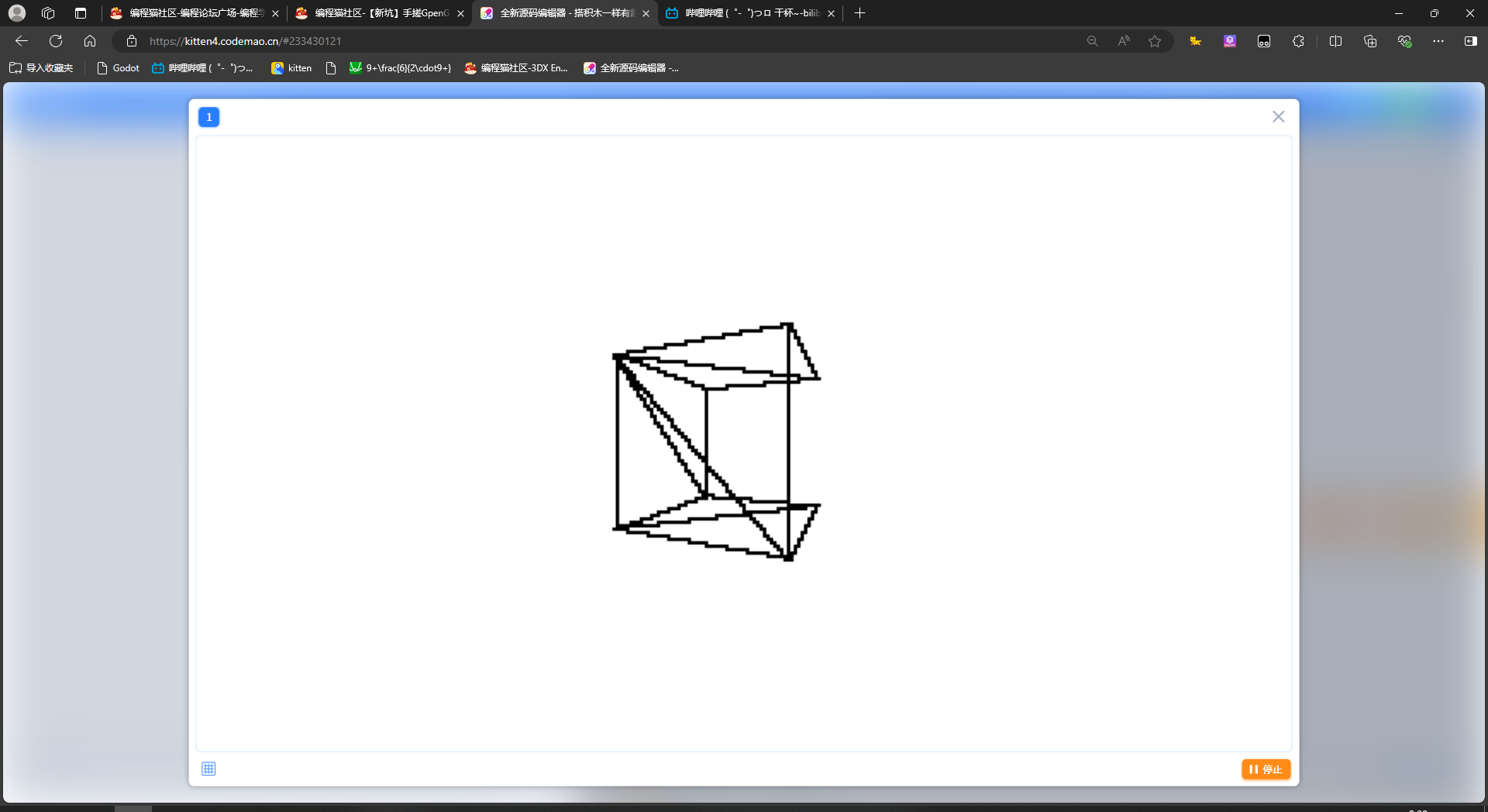Toggle split screen view
1488x812 pixels.
1335,41
